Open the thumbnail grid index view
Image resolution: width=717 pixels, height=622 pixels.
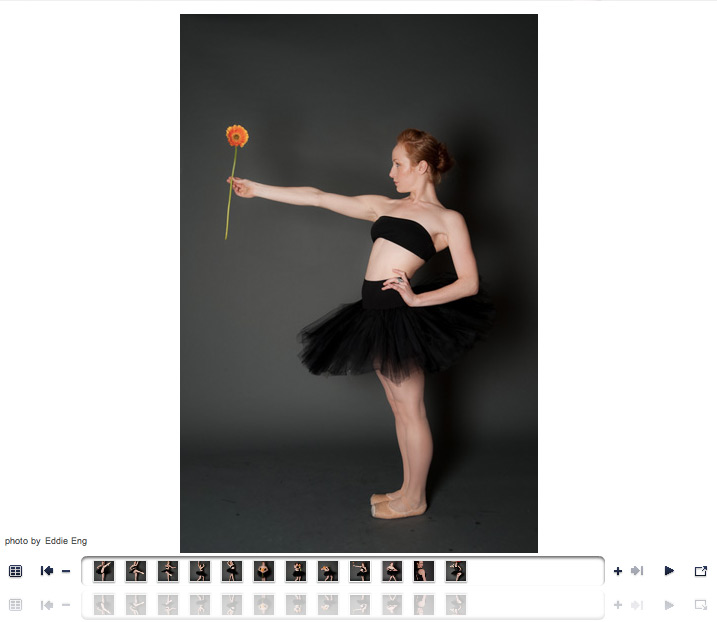15,571
